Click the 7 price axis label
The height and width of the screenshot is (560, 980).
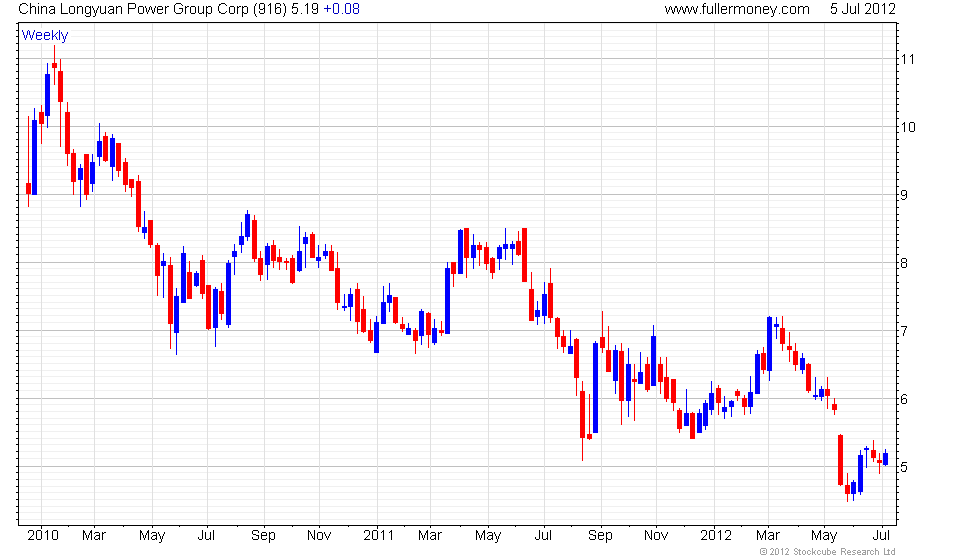tap(904, 331)
